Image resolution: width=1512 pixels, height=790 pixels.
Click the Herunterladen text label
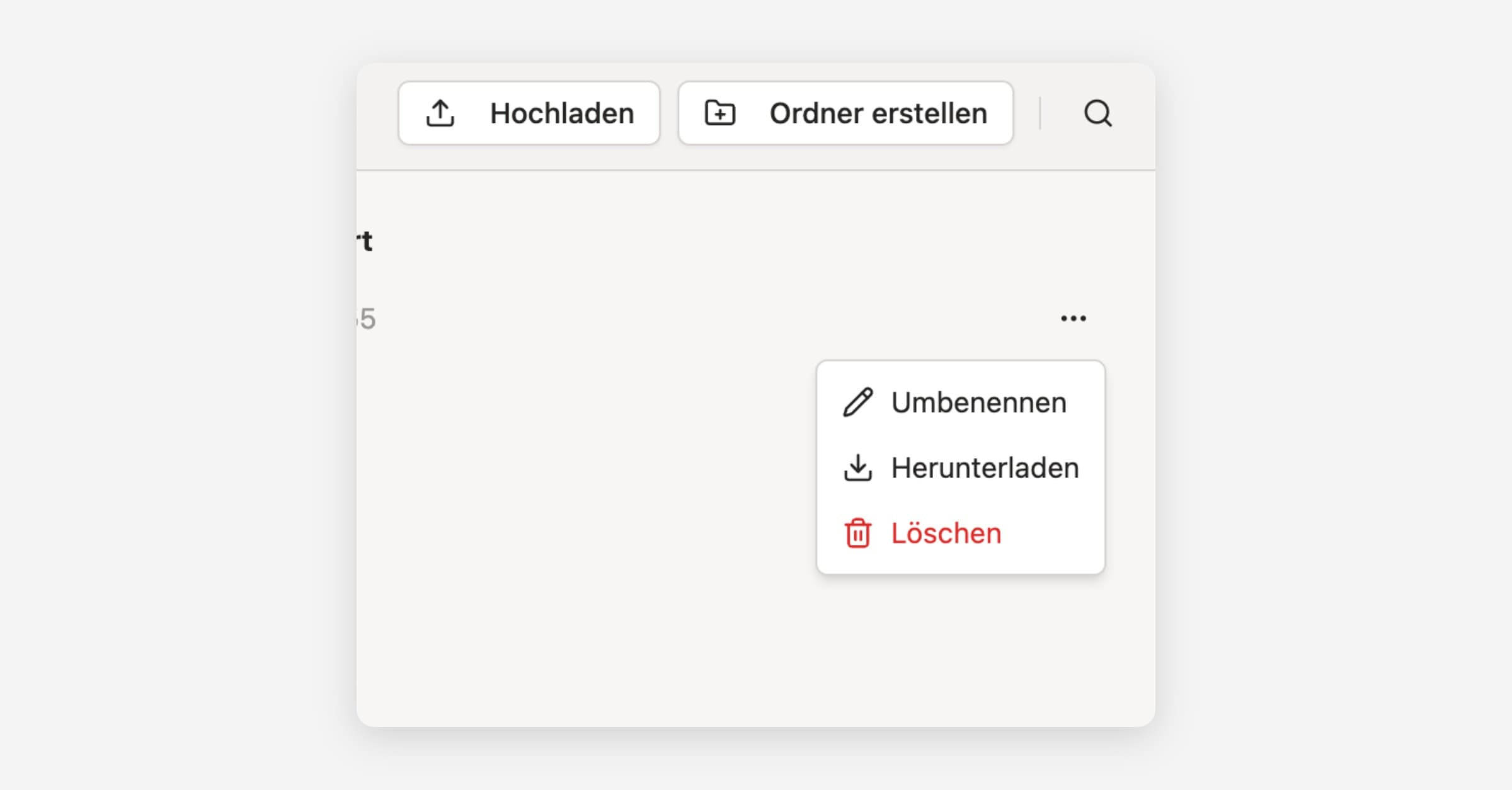coord(985,468)
